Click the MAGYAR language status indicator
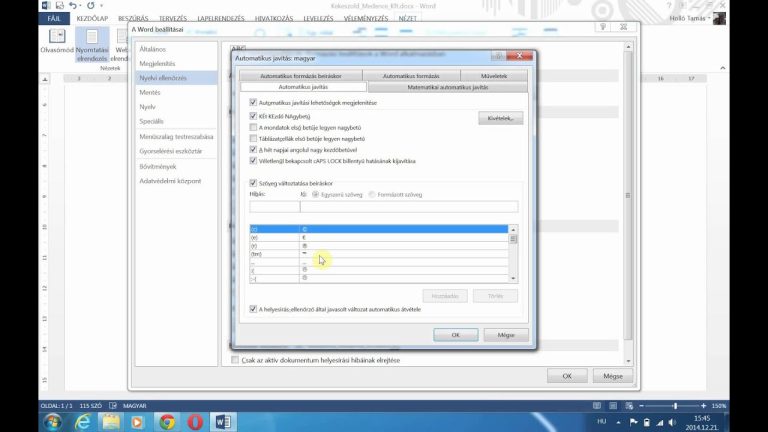This screenshot has height=432, width=768. point(135,406)
